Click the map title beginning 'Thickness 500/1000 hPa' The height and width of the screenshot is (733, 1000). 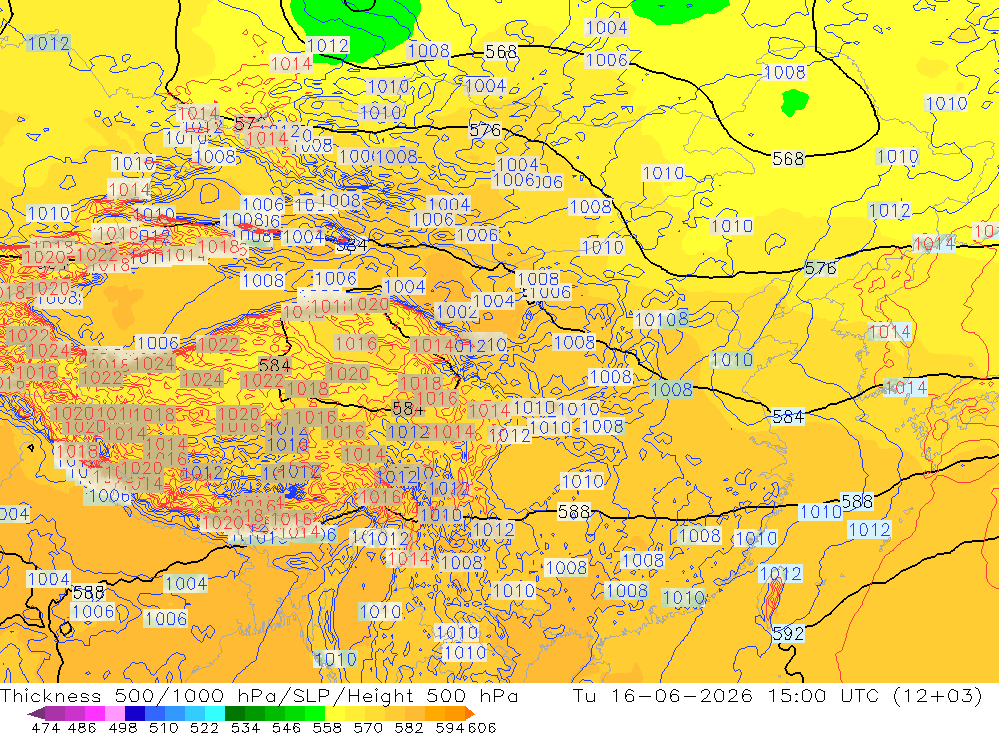259,695
